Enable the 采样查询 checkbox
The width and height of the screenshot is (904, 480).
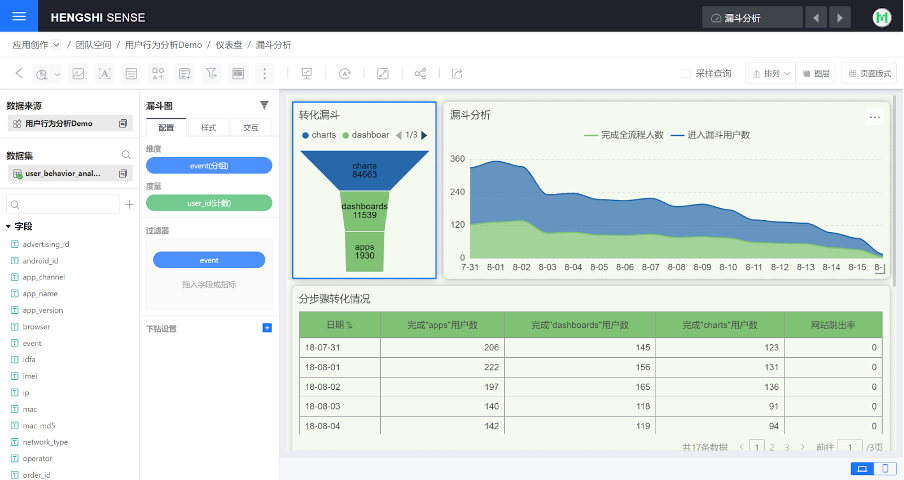click(x=686, y=73)
